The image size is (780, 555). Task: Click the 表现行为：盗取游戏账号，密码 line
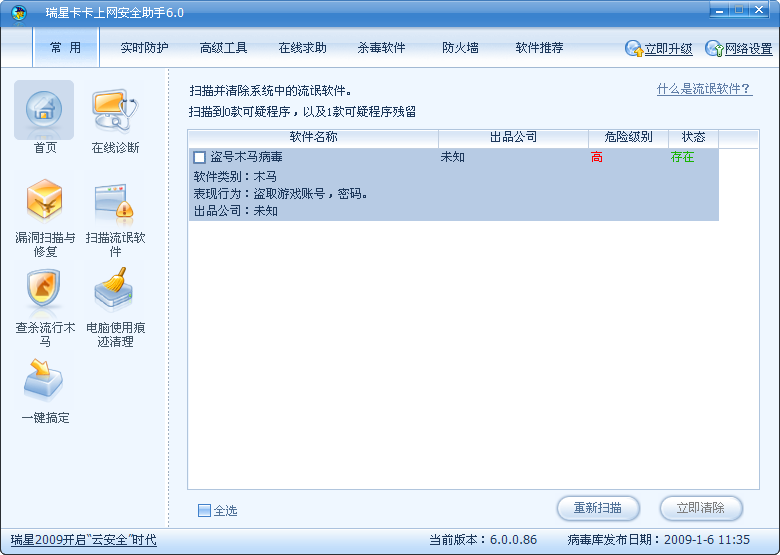coord(281,193)
